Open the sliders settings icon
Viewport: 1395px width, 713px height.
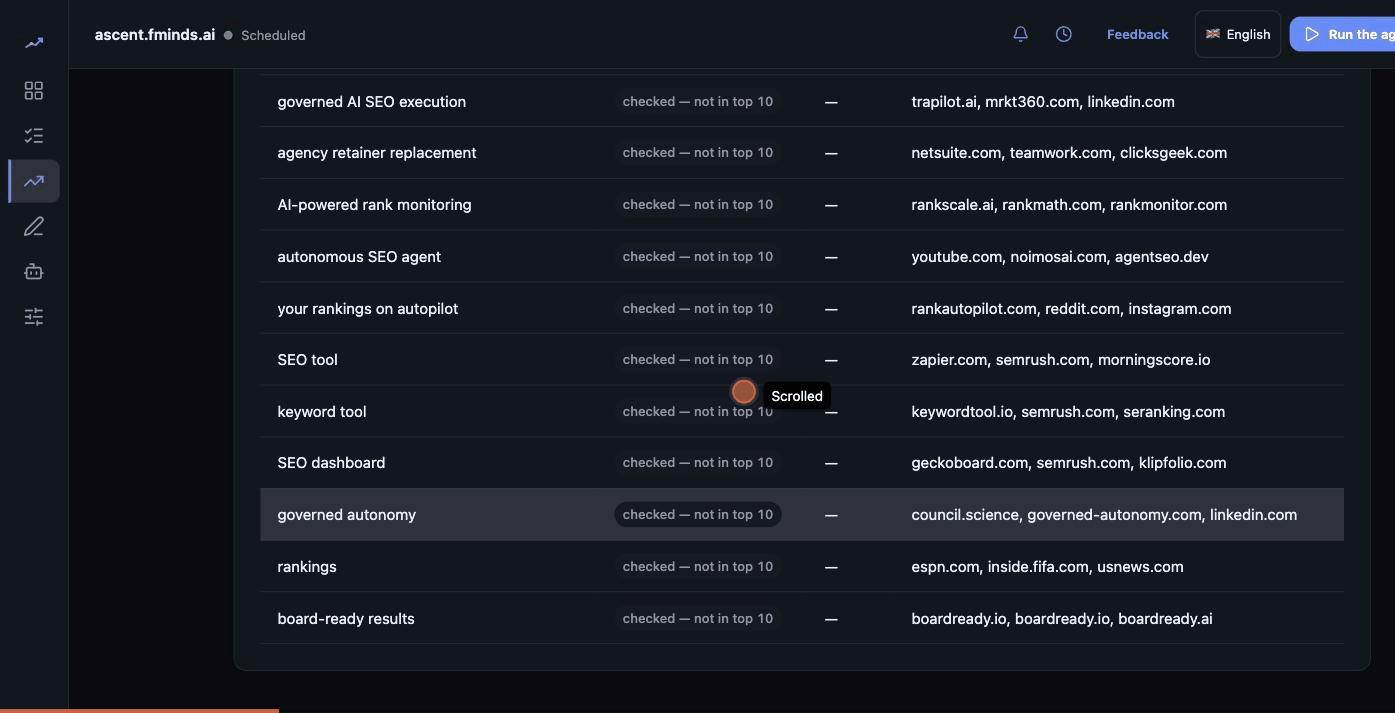(34, 317)
